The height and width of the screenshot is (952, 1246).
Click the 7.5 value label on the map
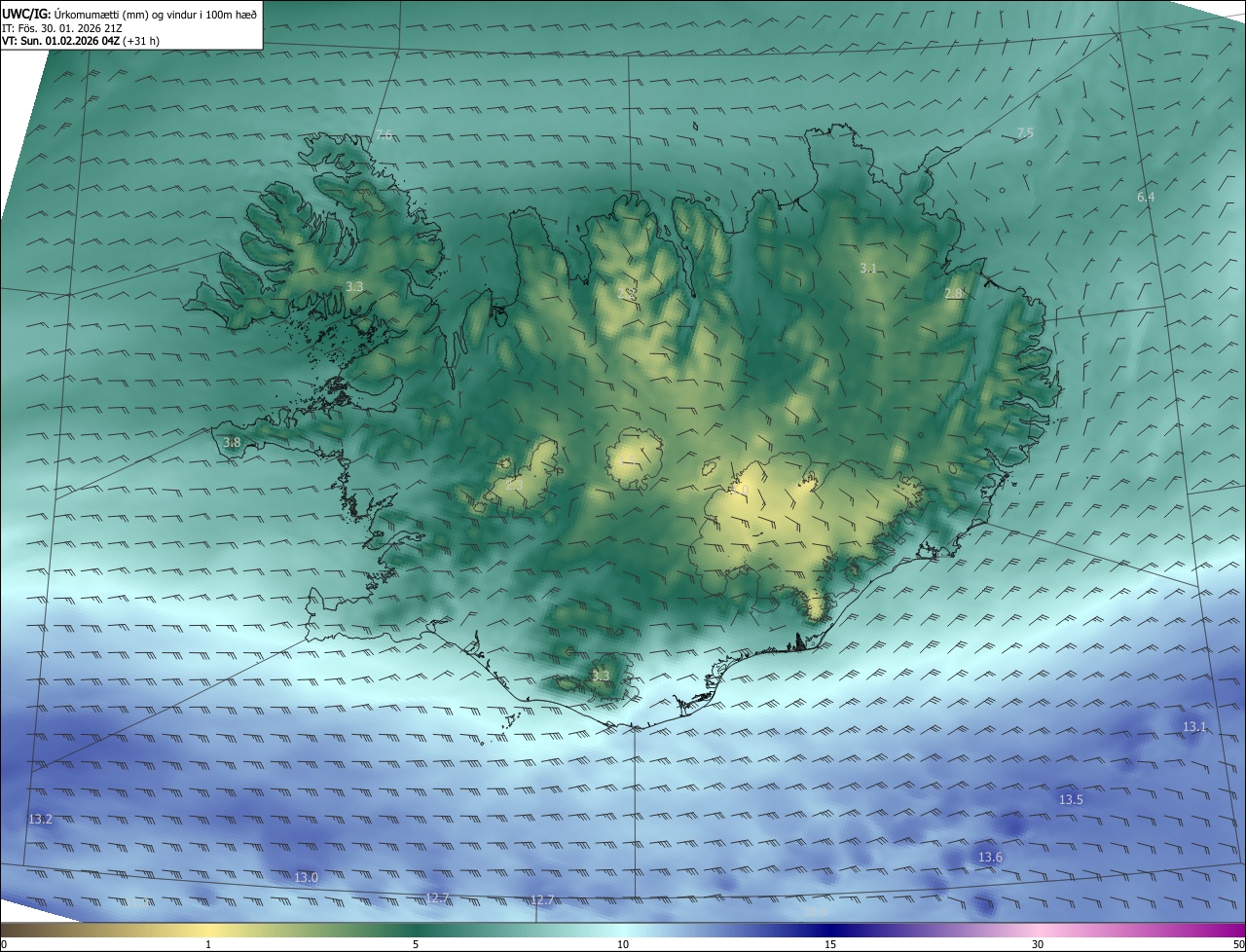pyautogui.click(x=1025, y=132)
